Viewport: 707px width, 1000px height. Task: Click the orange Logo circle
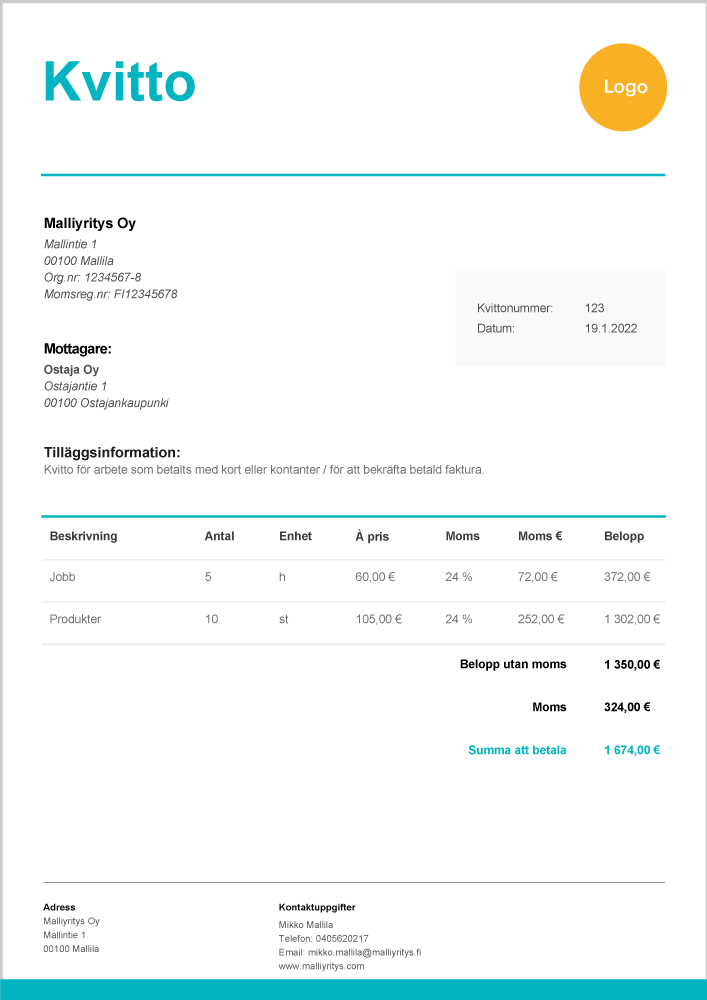623,87
